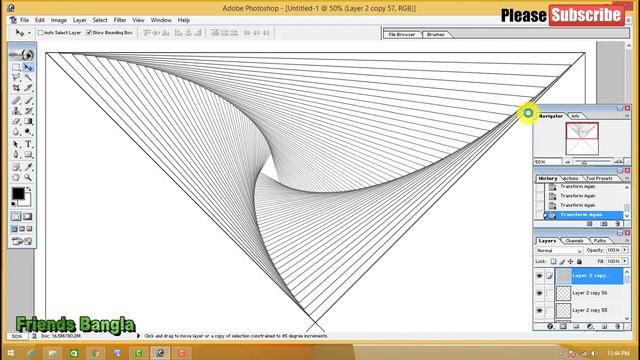Click the Windows Start button
This screenshot has width=640, height=360.
pyautogui.click(x=10, y=353)
